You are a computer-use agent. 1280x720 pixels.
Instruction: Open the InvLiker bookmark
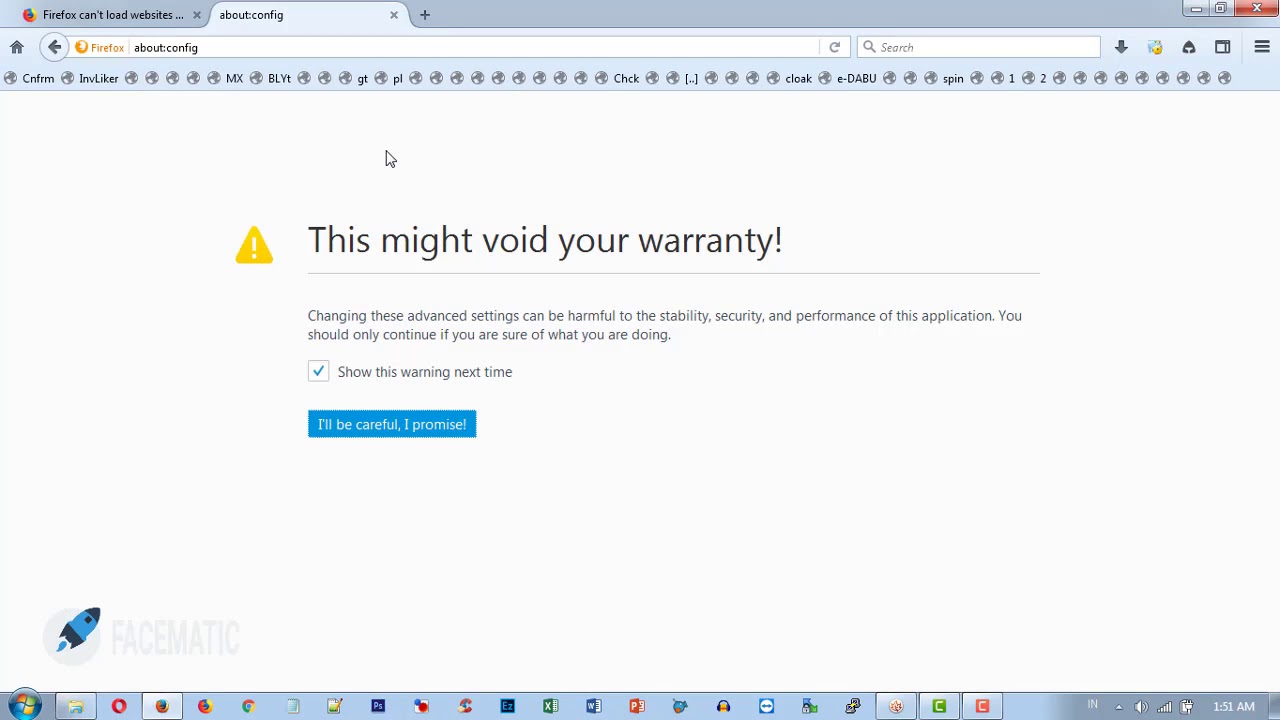coord(90,78)
